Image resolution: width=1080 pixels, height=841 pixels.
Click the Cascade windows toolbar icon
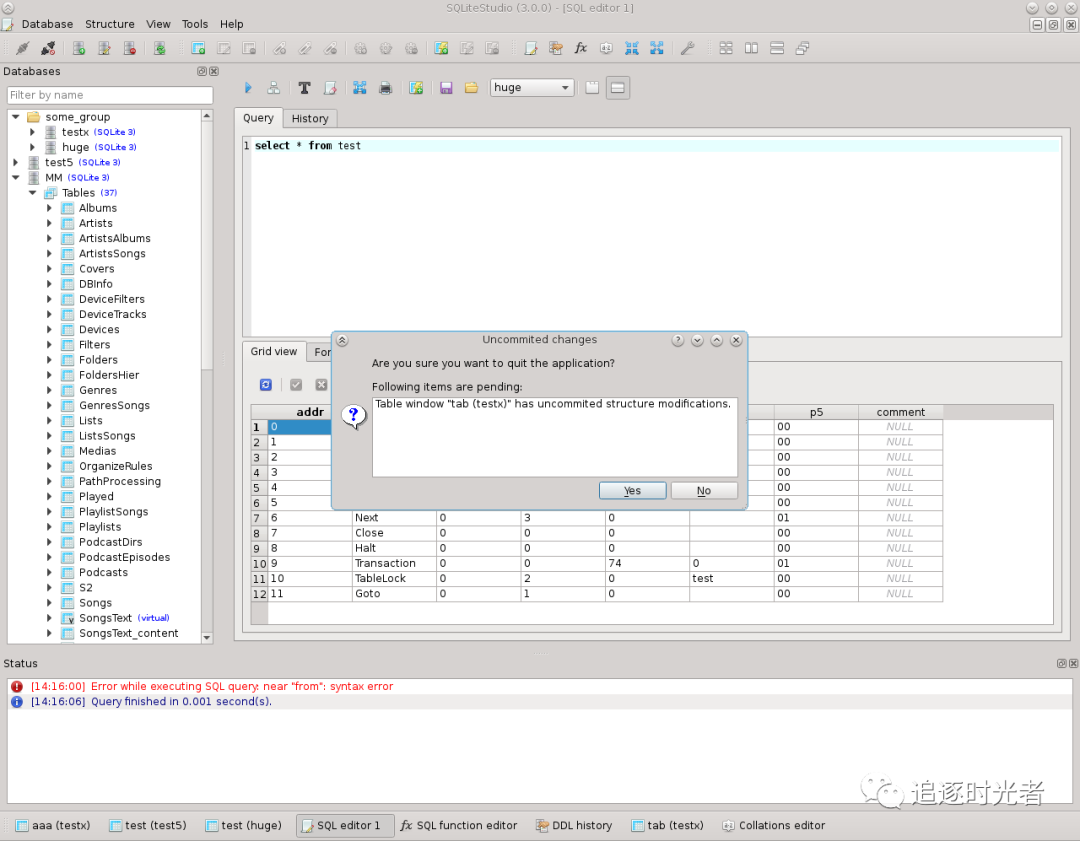802,48
